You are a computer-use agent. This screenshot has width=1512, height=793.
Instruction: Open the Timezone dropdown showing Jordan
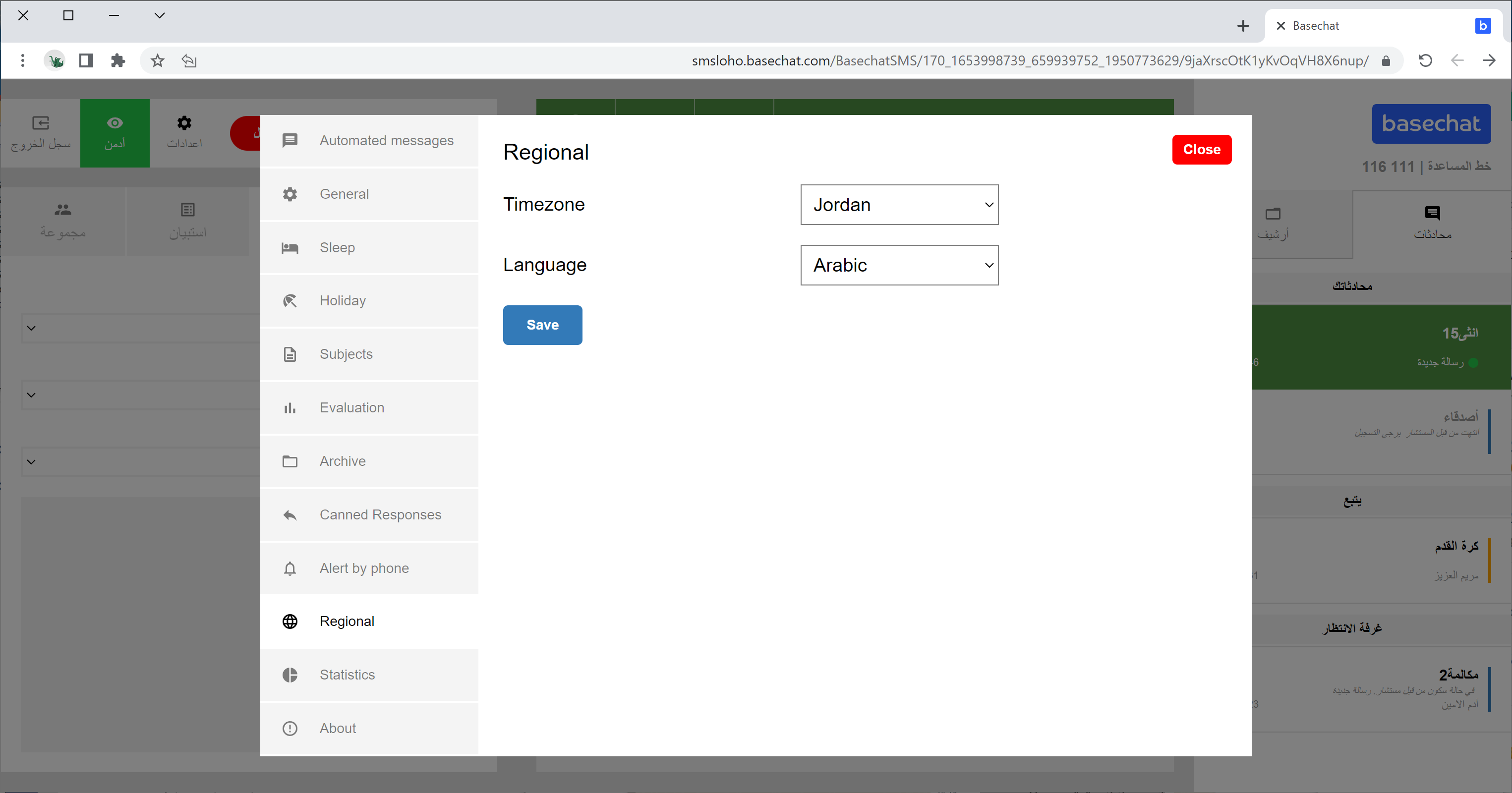point(899,205)
